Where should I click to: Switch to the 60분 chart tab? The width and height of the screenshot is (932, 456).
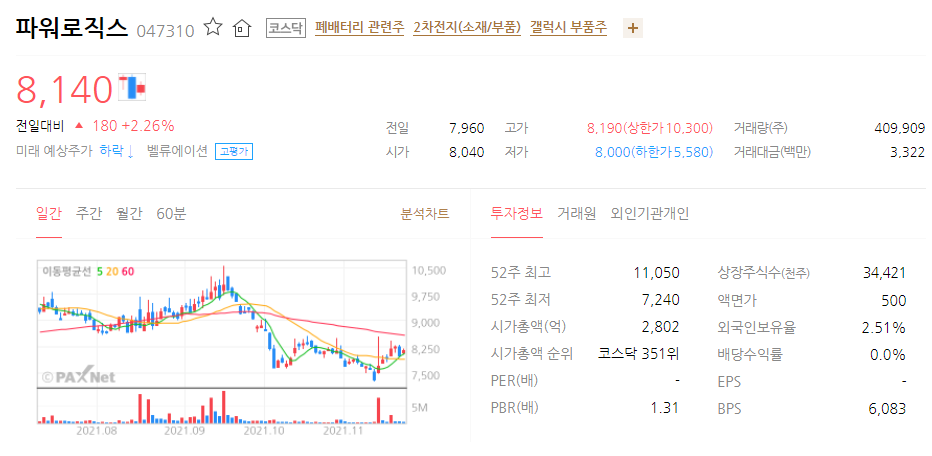pyautogui.click(x=171, y=213)
